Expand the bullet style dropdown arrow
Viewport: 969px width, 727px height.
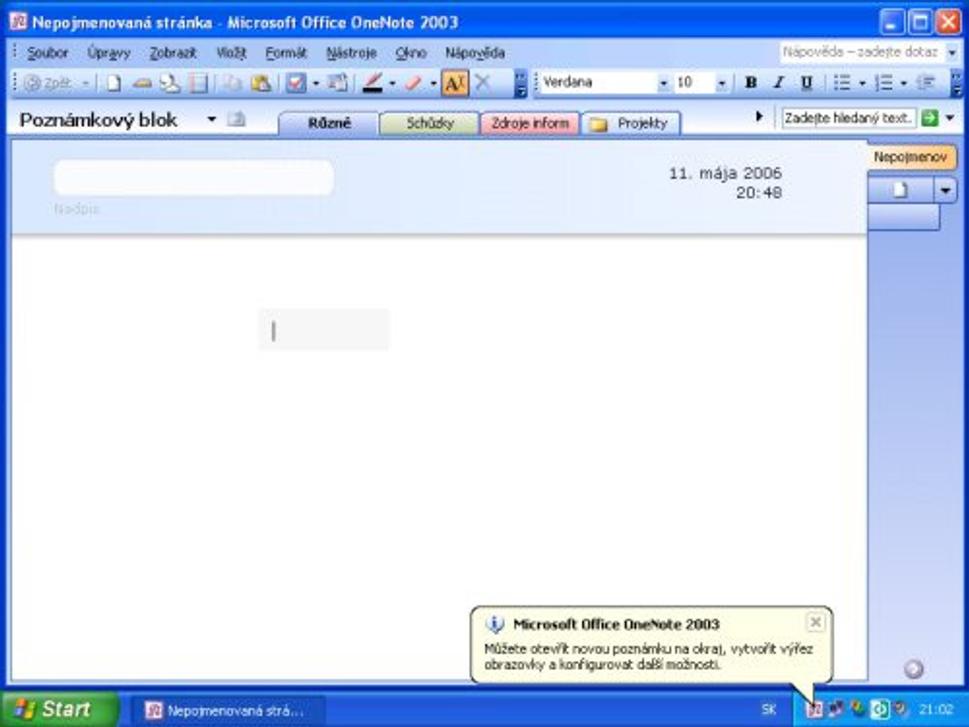[862, 83]
